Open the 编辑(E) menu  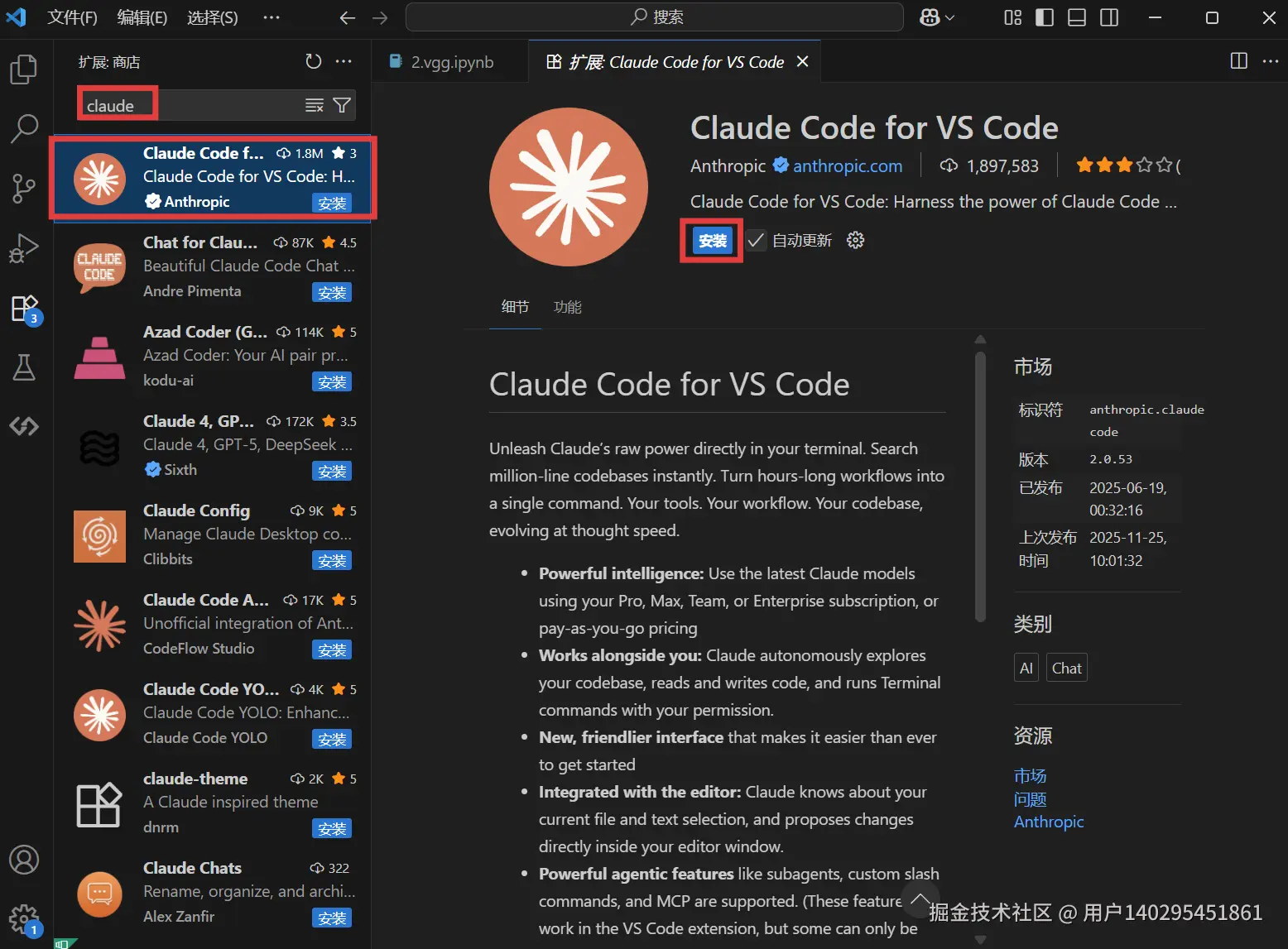pos(142,17)
